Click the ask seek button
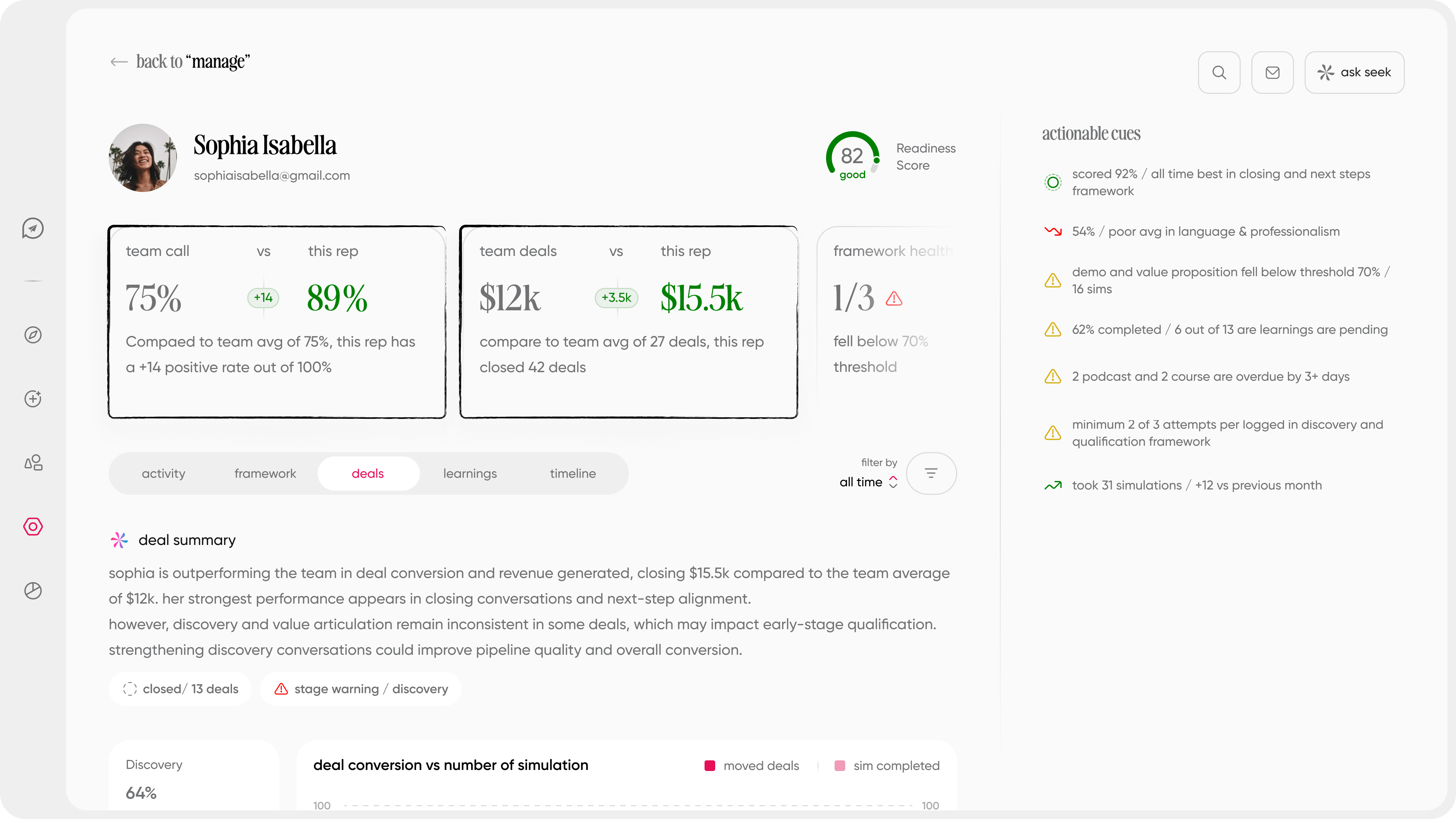The height and width of the screenshot is (819, 1456). click(x=1354, y=73)
